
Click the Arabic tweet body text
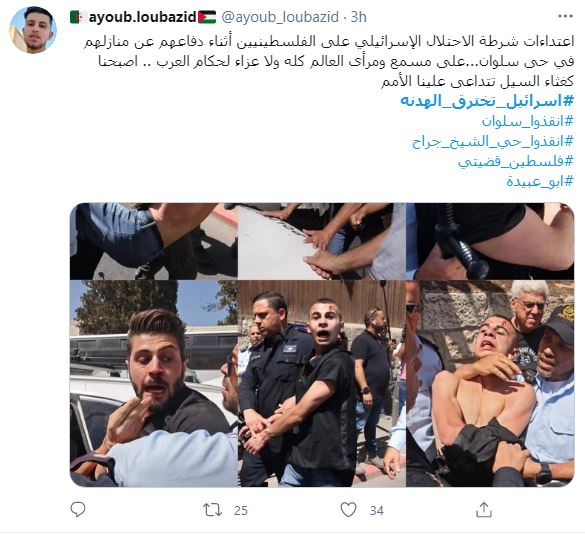click(329, 61)
